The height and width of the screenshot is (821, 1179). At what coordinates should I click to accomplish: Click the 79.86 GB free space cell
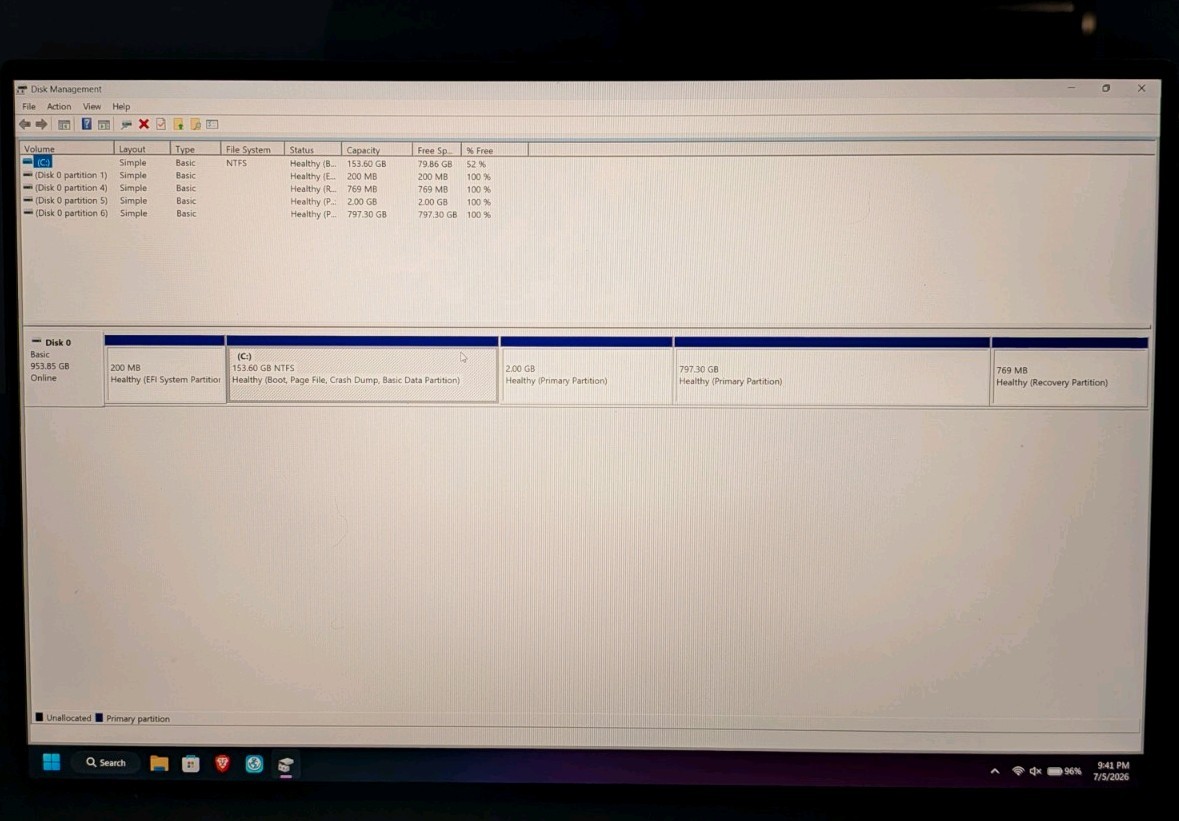tap(435, 163)
